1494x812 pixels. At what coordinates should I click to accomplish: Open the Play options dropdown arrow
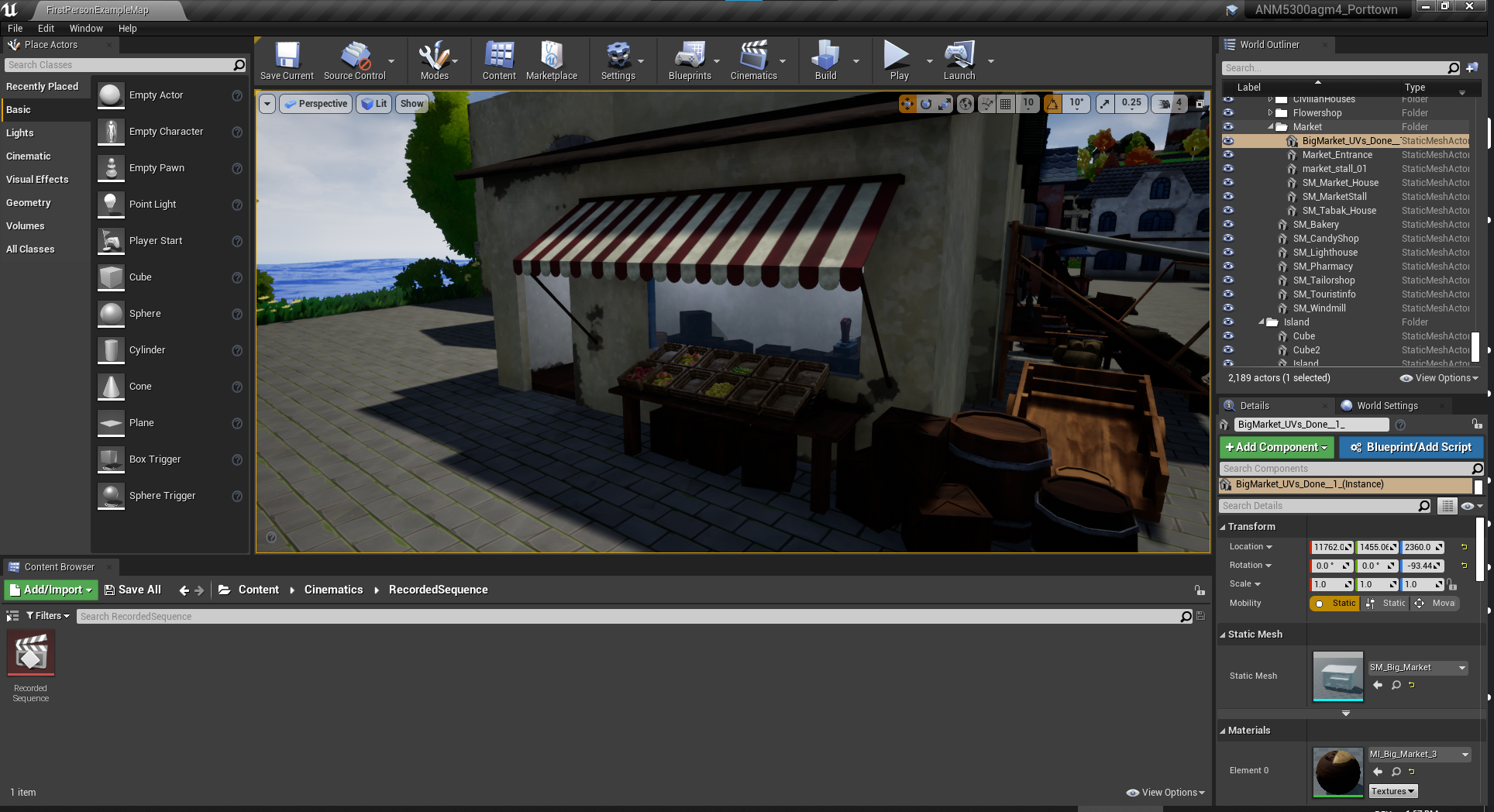[930, 61]
